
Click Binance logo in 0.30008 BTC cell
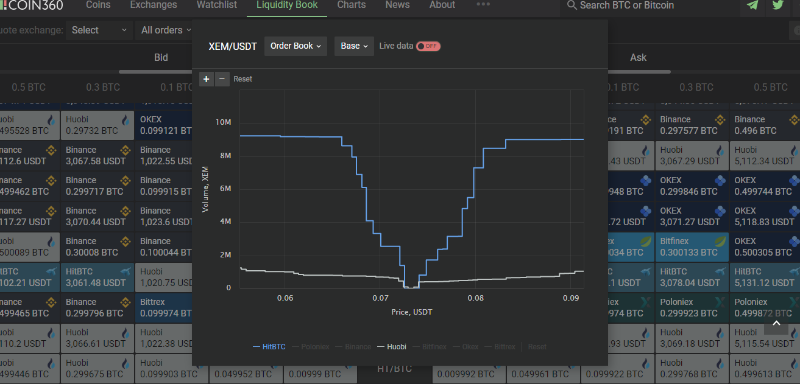[x=126, y=241]
